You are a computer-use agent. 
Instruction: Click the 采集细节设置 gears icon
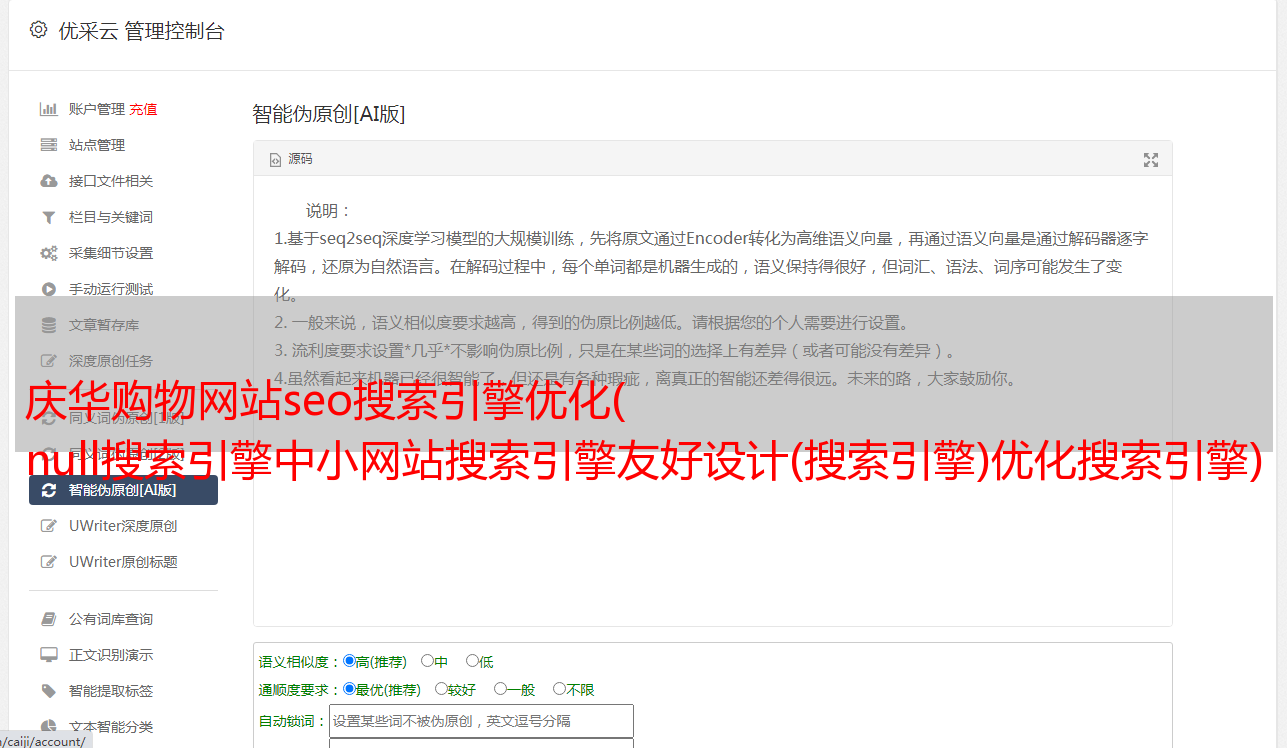48,253
